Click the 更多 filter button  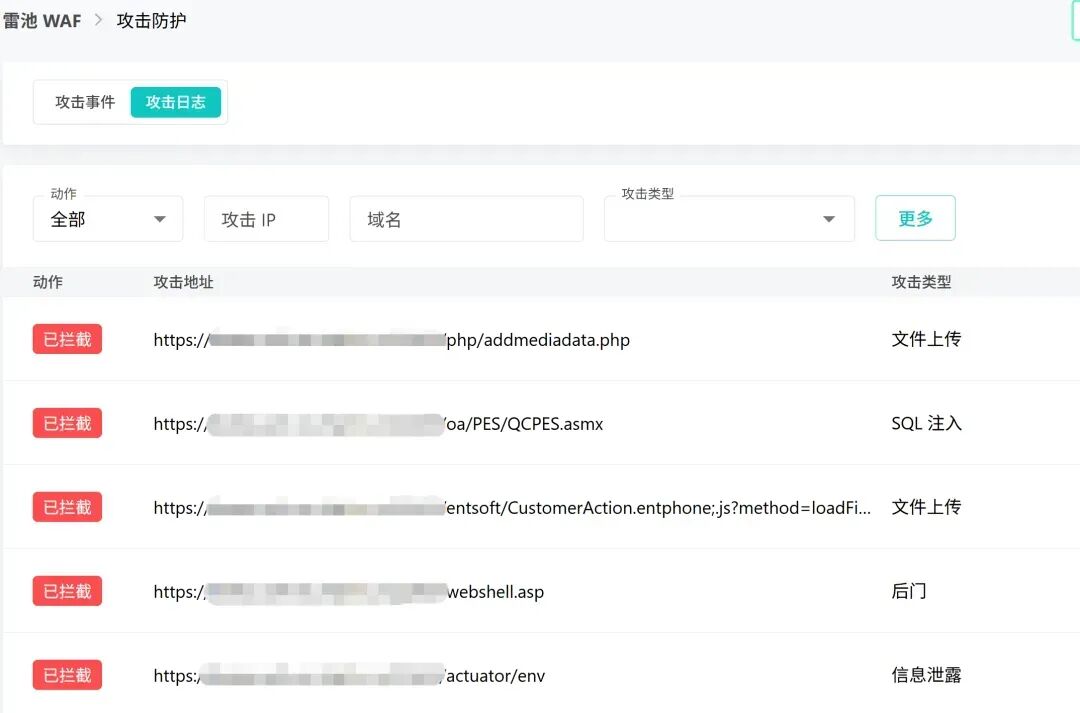click(x=915, y=217)
